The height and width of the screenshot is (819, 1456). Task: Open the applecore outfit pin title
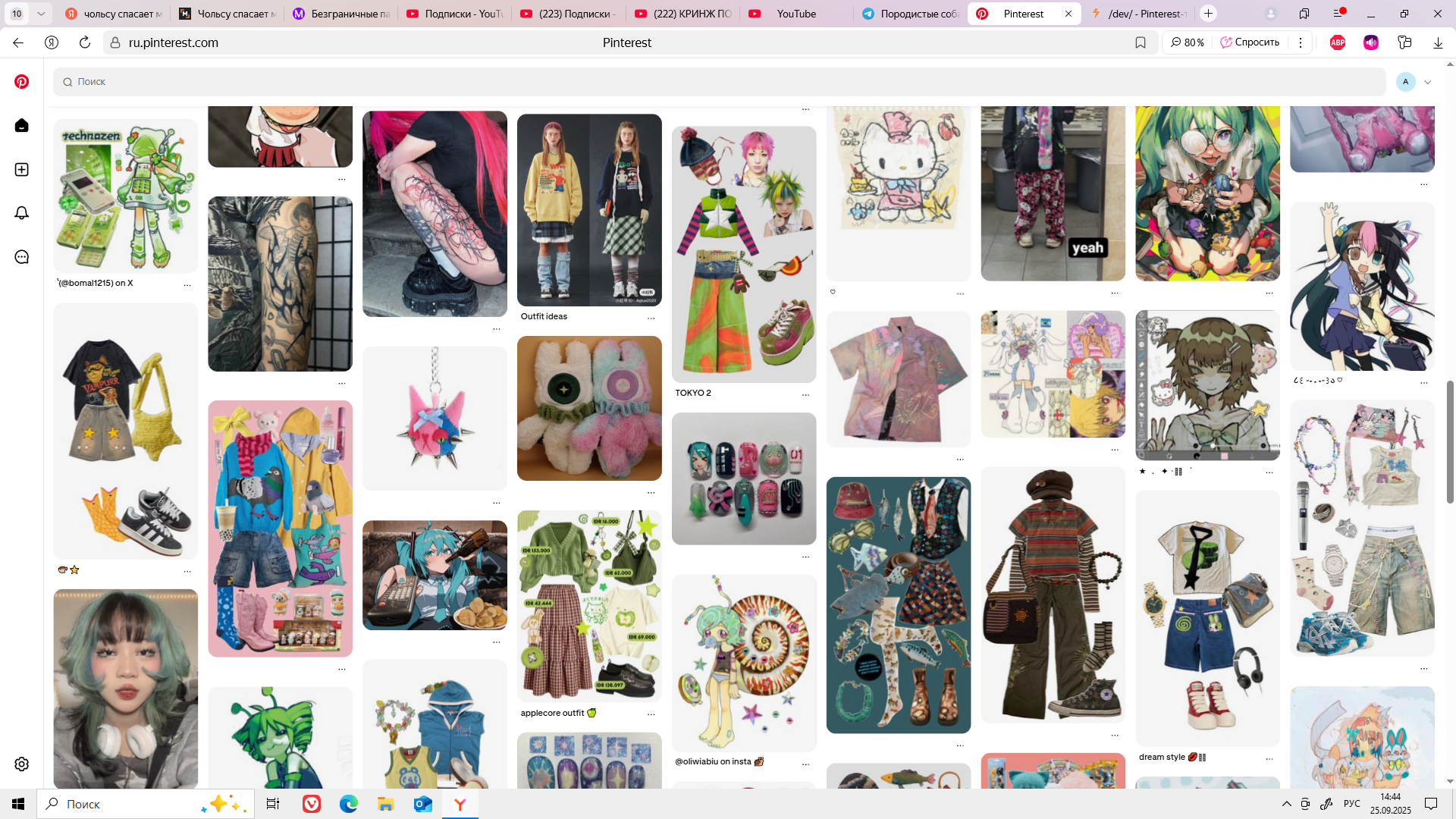pos(552,713)
